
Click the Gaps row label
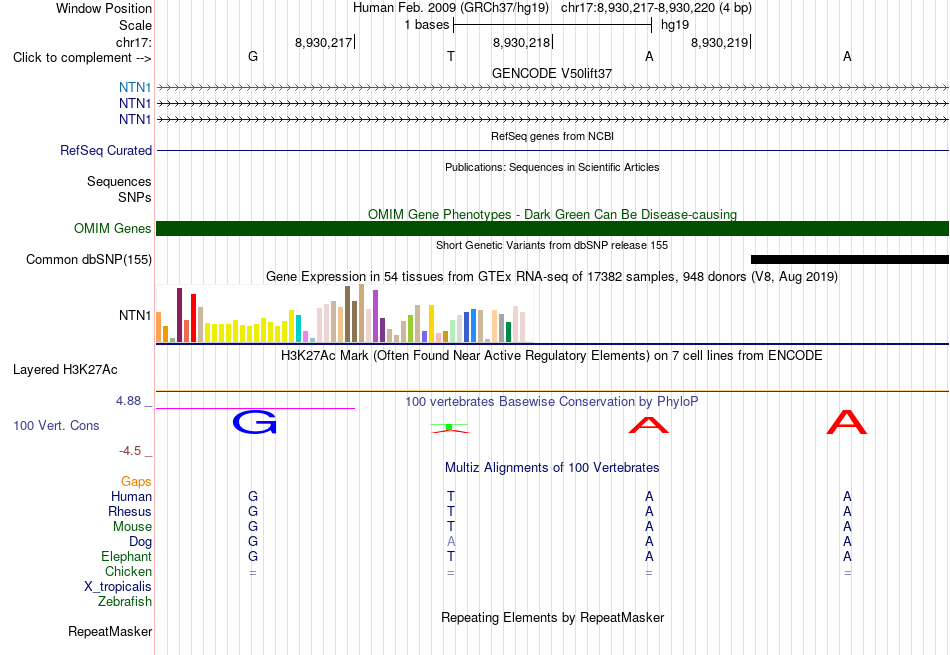[x=136, y=481]
